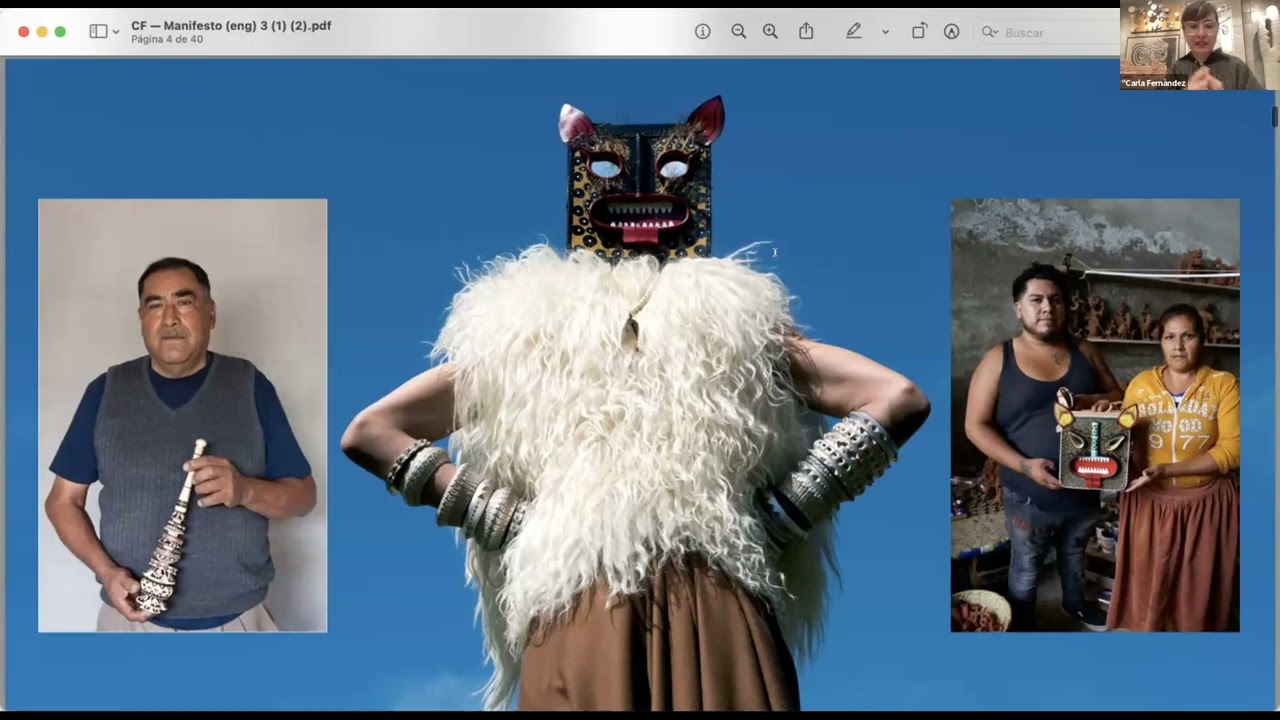Click the photo of man holding carved staff
The height and width of the screenshot is (720, 1280).
(183, 415)
